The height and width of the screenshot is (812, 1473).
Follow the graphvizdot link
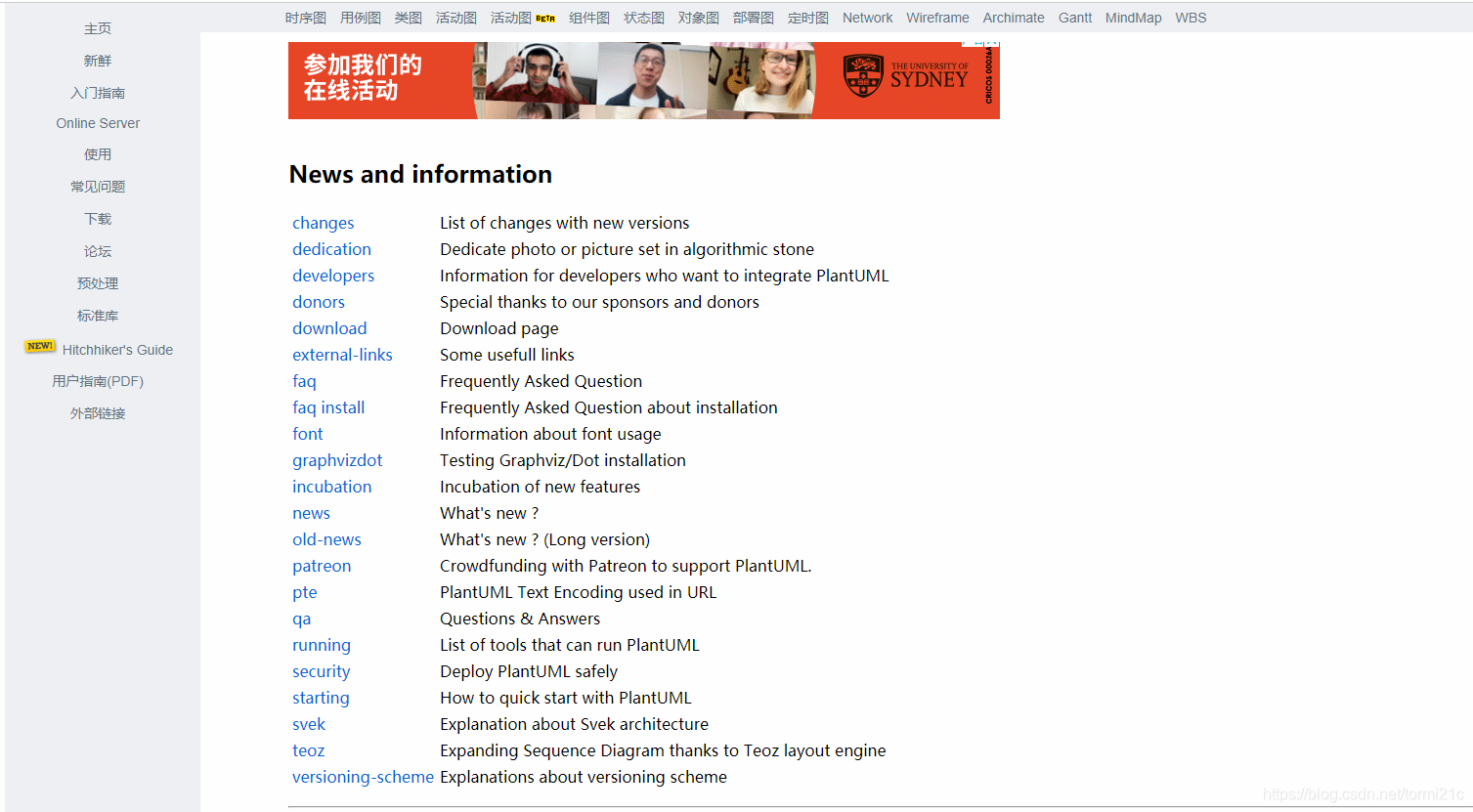(x=337, y=460)
